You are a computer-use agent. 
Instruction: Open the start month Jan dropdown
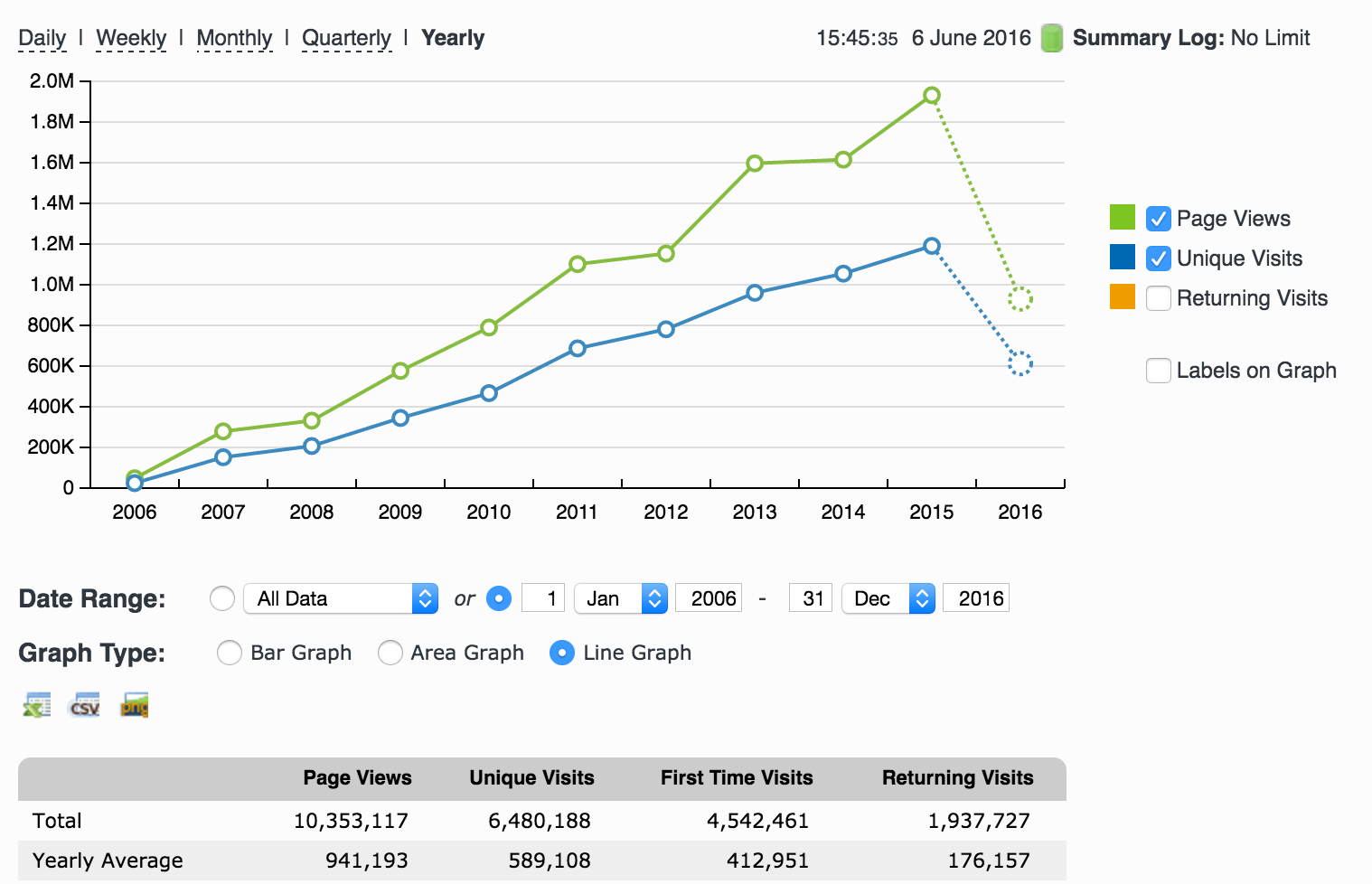[x=621, y=598]
